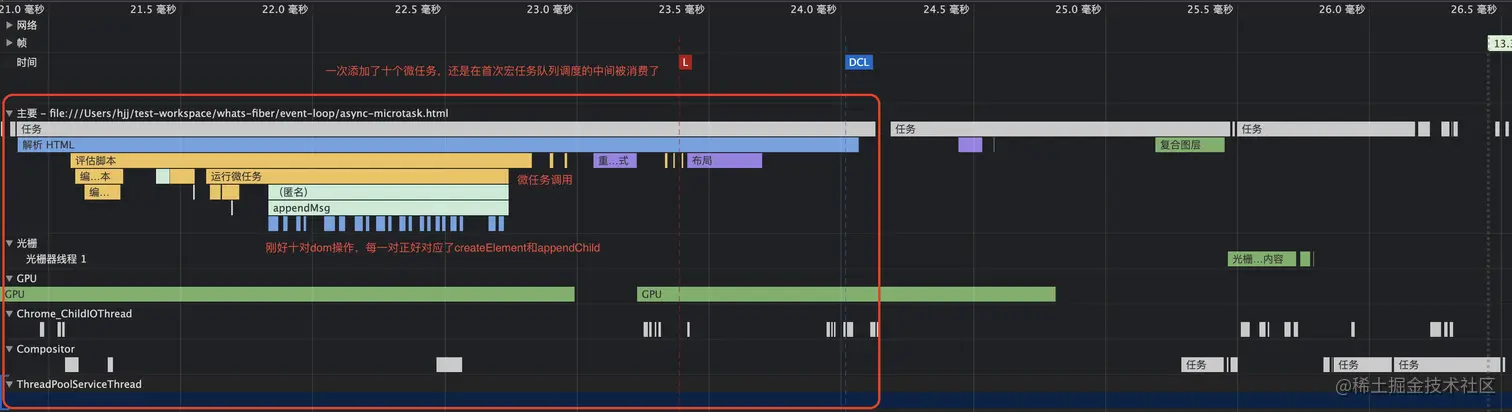The image size is (1512, 412).
Task: Click the 22.0 毫秒 ruler label
Action: point(284,9)
